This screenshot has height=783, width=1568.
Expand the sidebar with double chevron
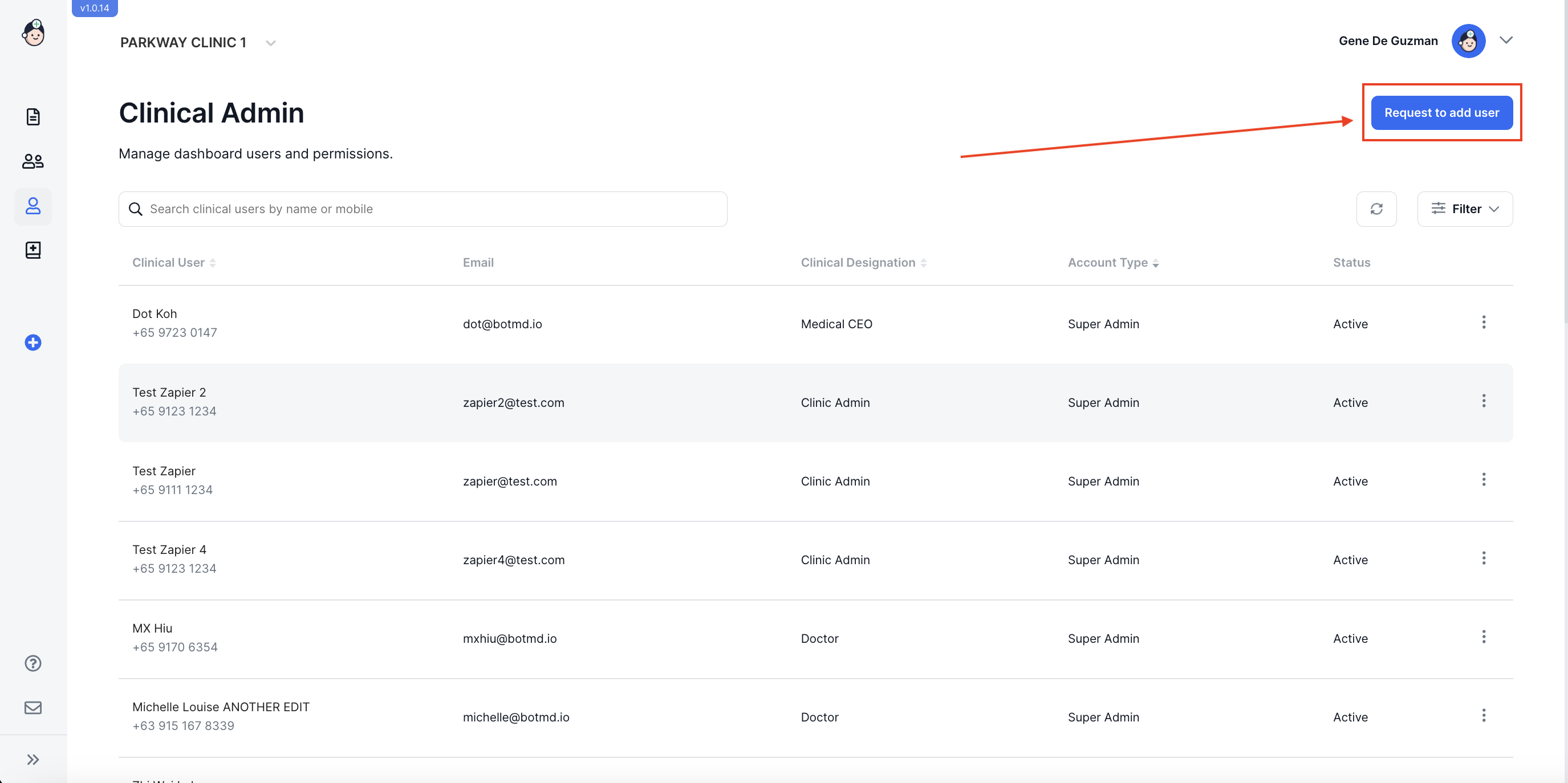click(33, 759)
